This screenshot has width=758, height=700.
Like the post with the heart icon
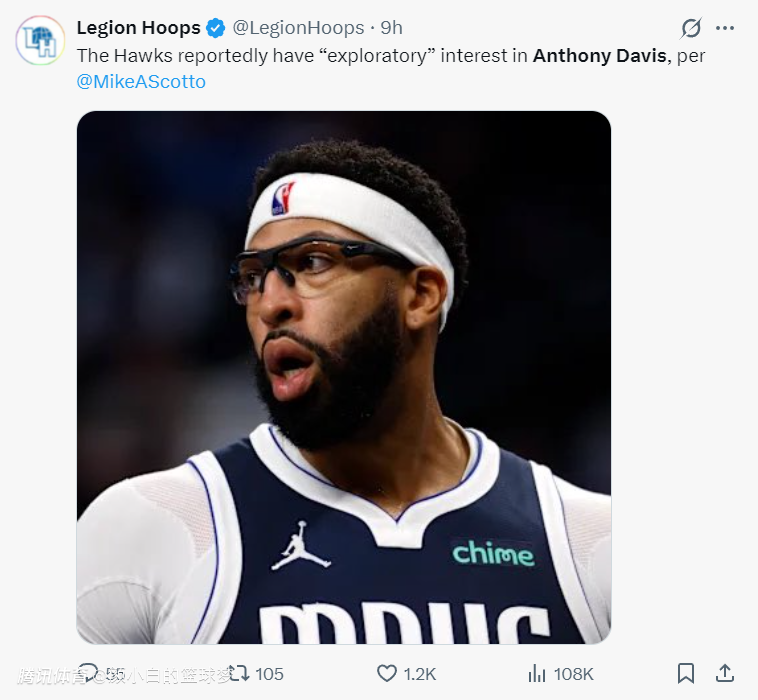[387, 673]
